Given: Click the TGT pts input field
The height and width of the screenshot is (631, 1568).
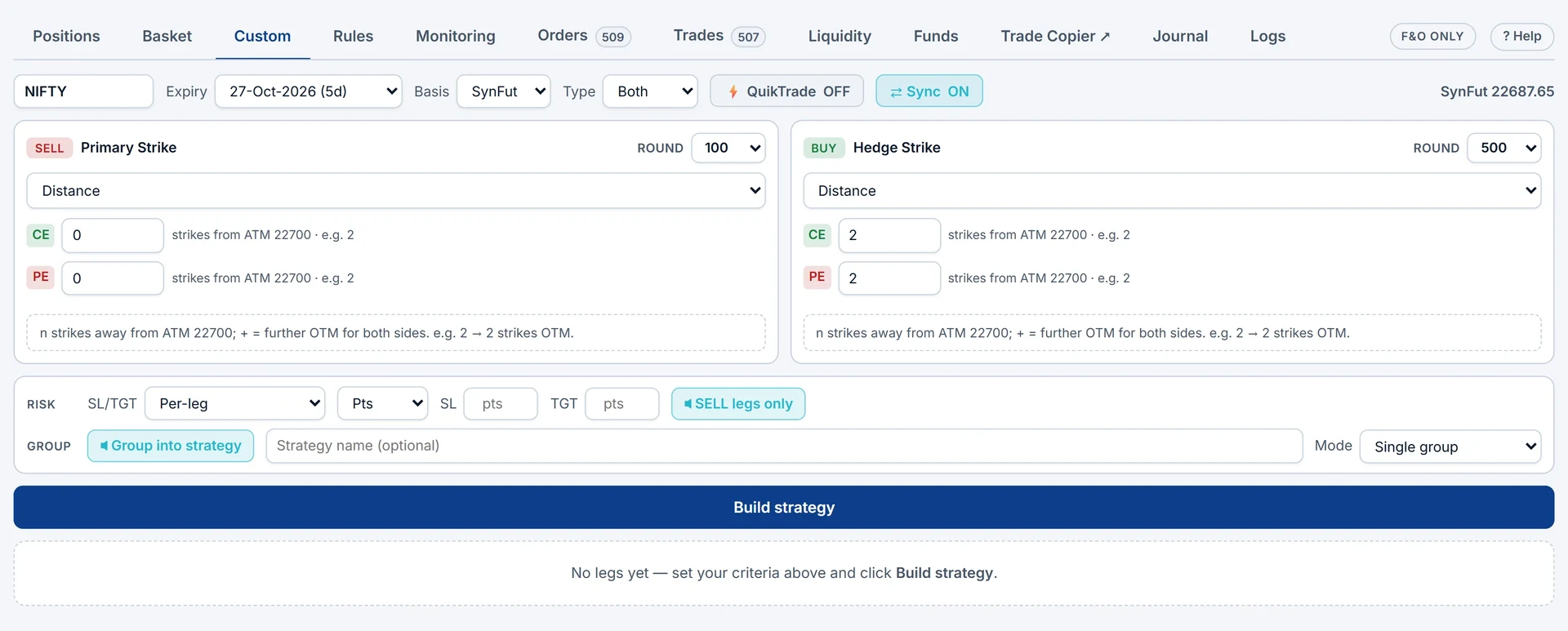Looking at the screenshot, I should click(622, 404).
